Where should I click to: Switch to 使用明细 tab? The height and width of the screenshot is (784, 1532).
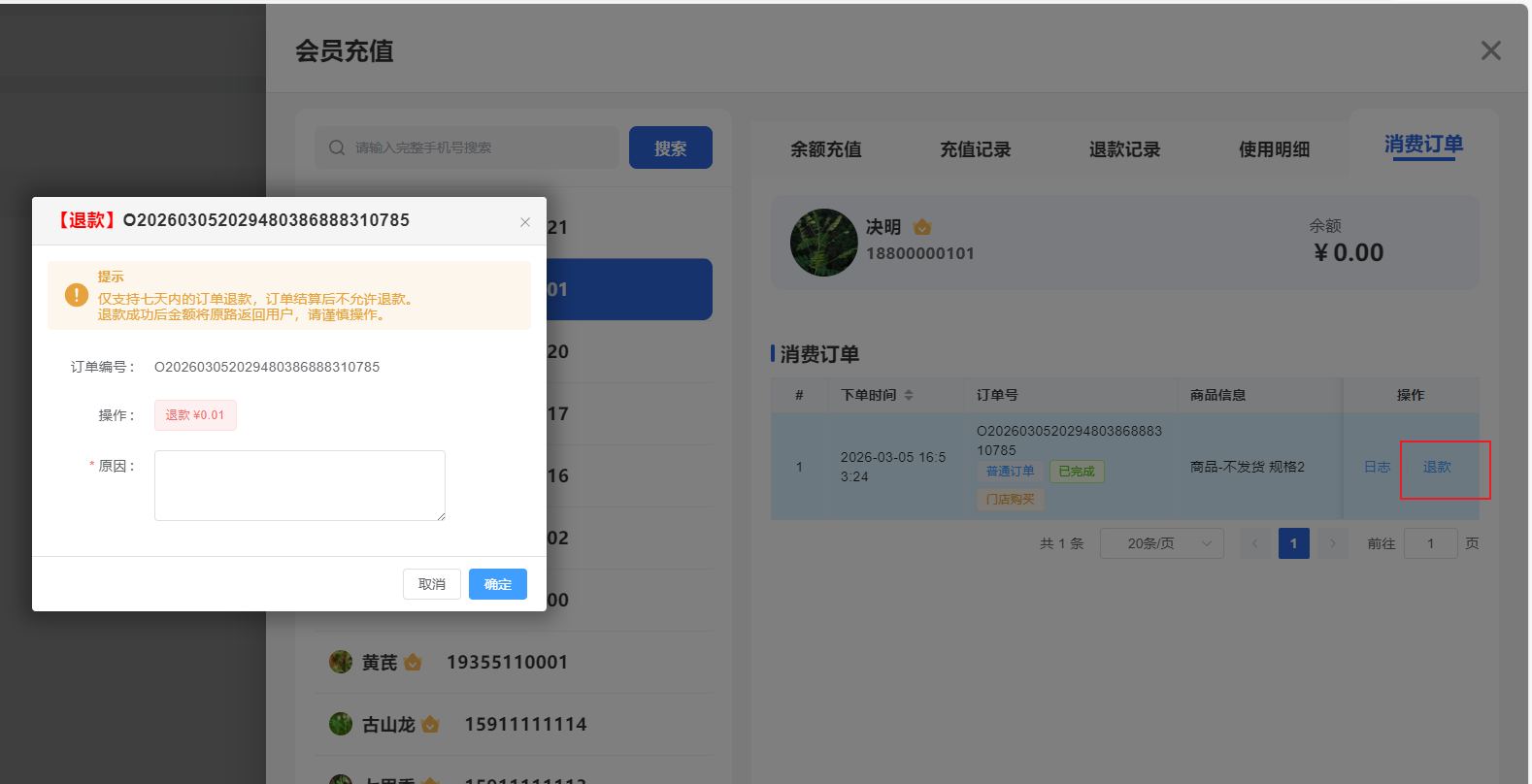(1275, 149)
